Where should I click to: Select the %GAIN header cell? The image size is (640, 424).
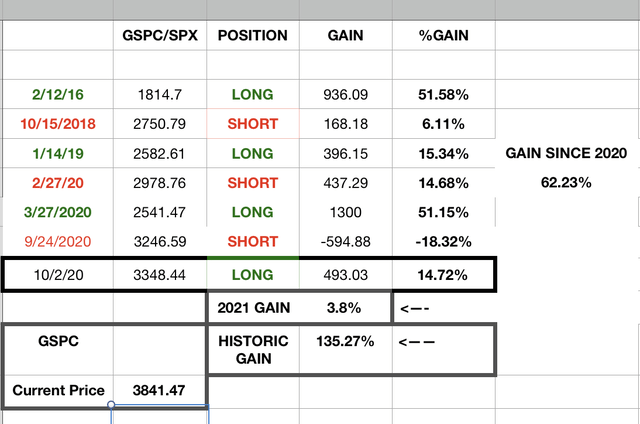coord(444,36)
